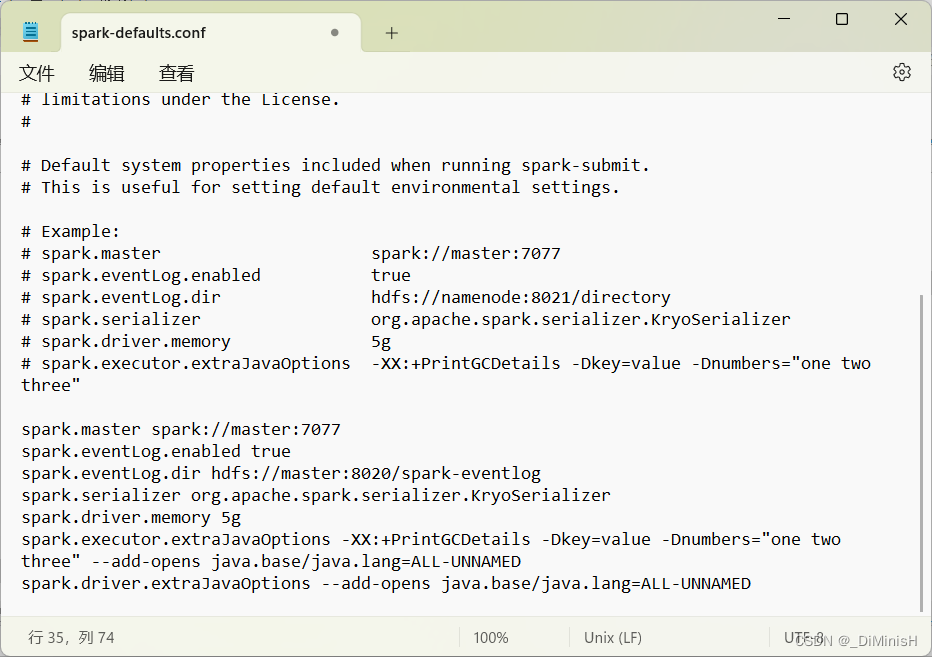Maximize the Notepad window
The width and height of the screenshot is (932, 657).
pyautogui.click(x=842, y=19)
